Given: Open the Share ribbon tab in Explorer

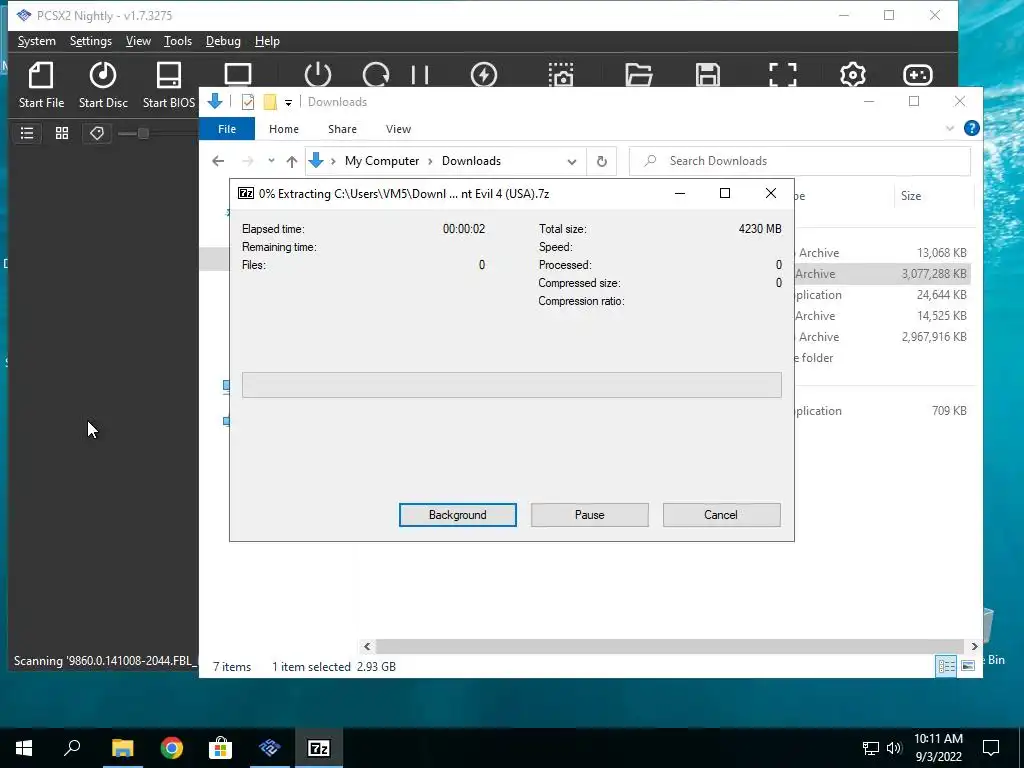Looking at the screenshot, I should coord(342,129).
